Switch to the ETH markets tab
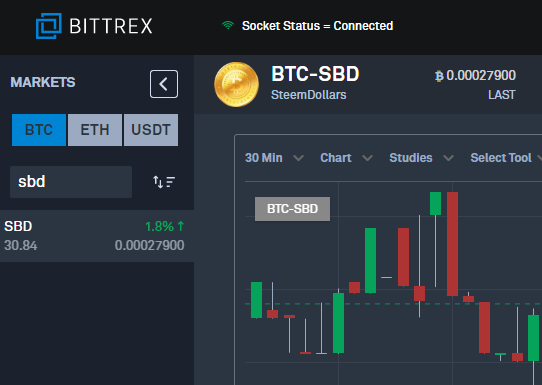Screen dimensions: 542x385 pyautogui.click(x=95, y=130)
